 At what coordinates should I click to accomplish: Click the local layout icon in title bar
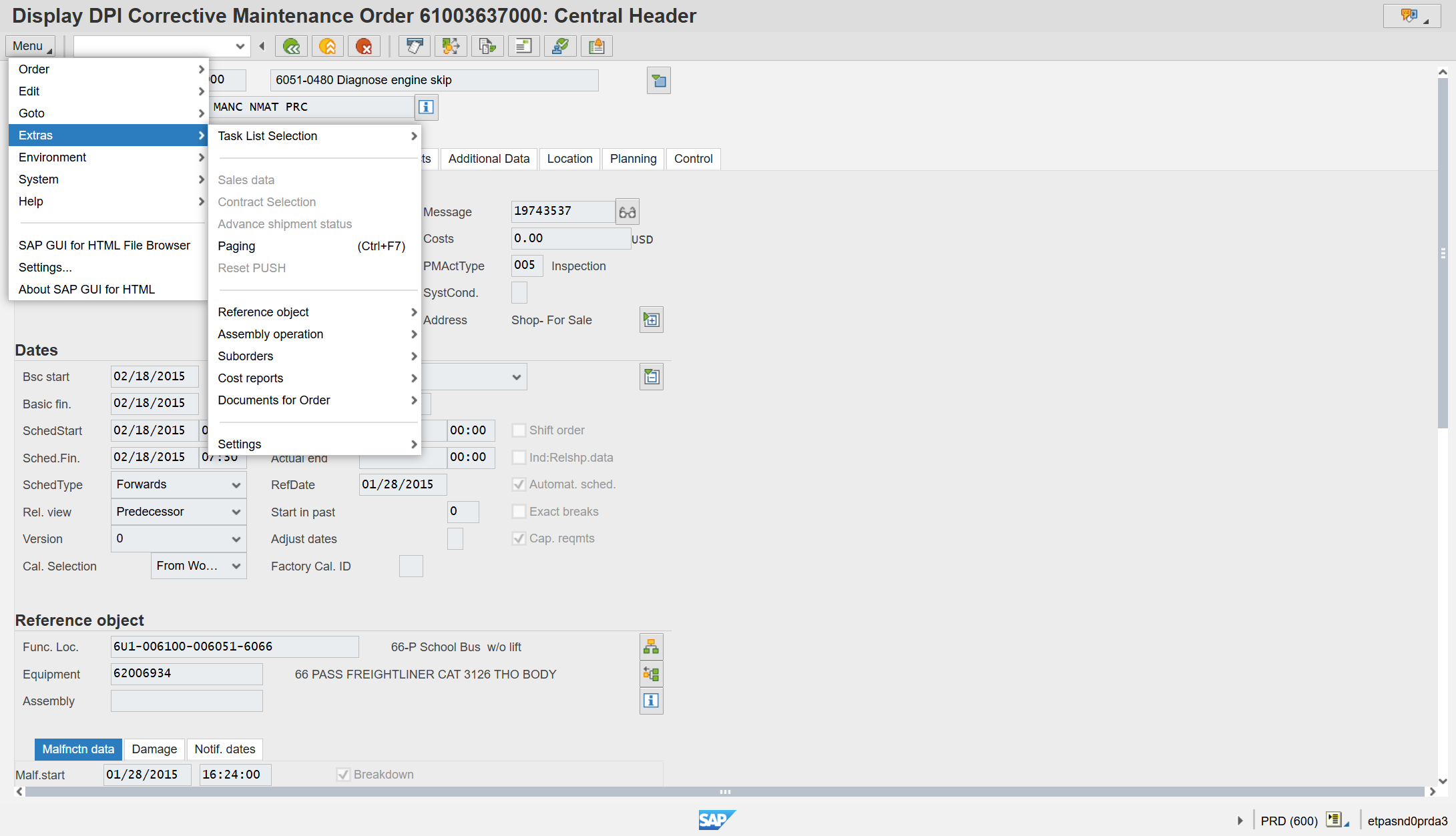click(1411, 15)
